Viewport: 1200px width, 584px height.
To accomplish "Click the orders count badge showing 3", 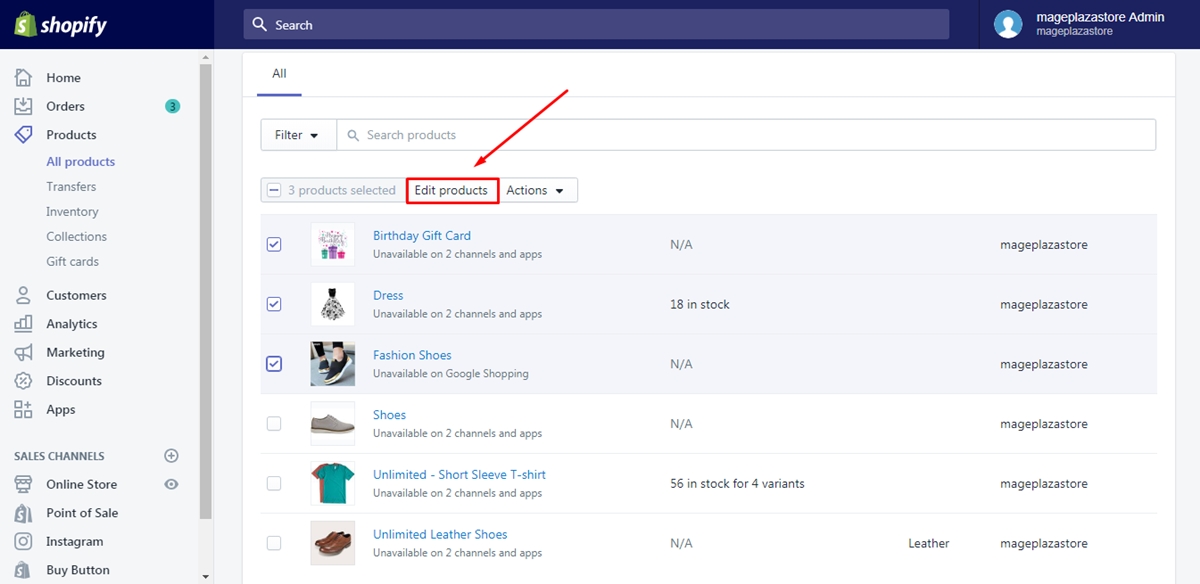I will [x=172, y=106].
